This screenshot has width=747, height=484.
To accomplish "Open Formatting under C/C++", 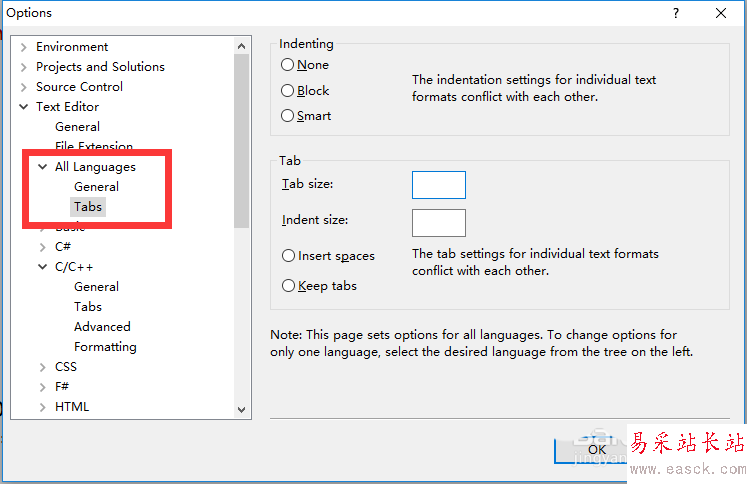I will (105, 347).
